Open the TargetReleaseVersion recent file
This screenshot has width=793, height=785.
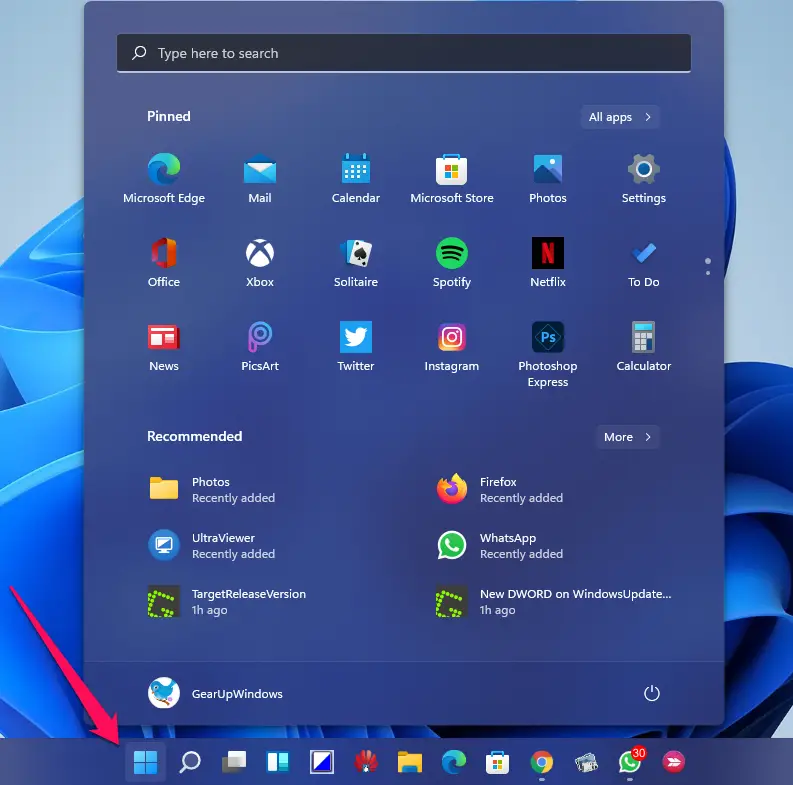tap(227, 601)
